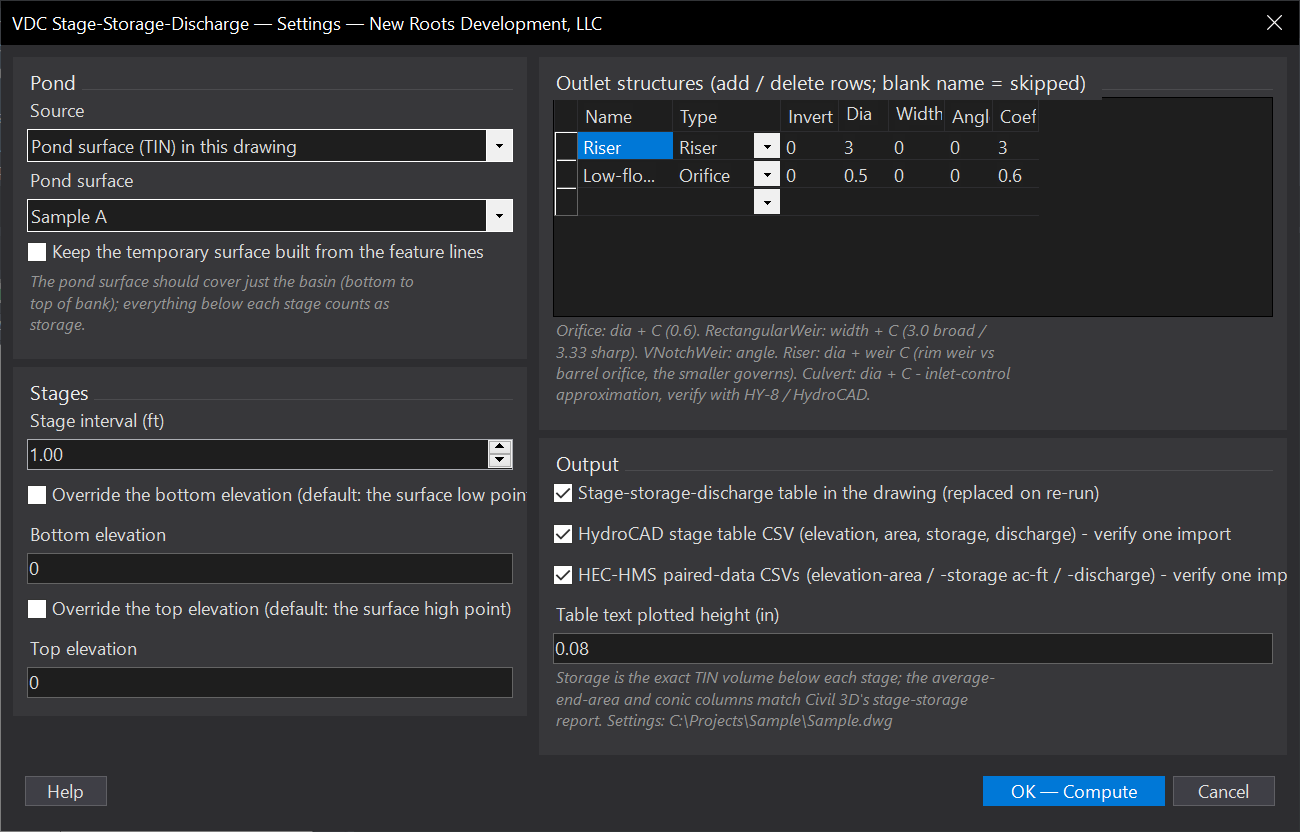1300x832 pixels.
Task: Close the Settings dialog window
Action: point(1274,22)
